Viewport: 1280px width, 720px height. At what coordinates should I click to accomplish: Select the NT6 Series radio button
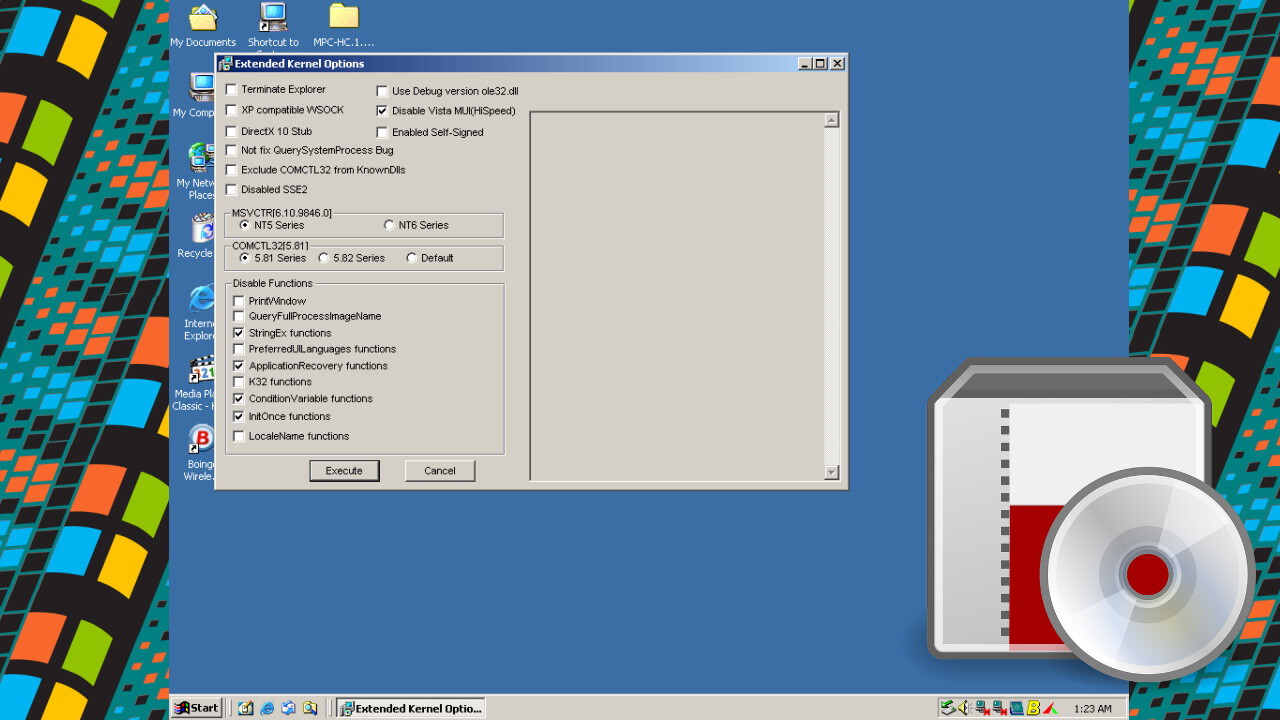(389, 224)
